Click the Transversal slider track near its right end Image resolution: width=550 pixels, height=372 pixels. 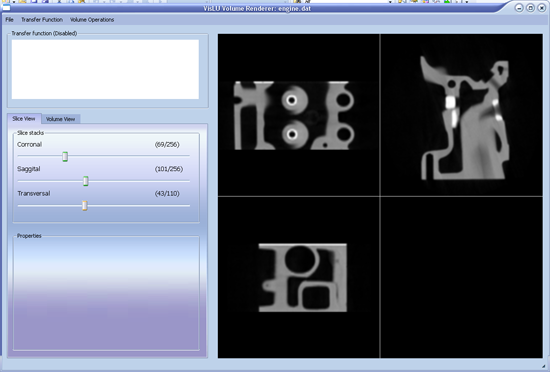[x=182, y=205]
